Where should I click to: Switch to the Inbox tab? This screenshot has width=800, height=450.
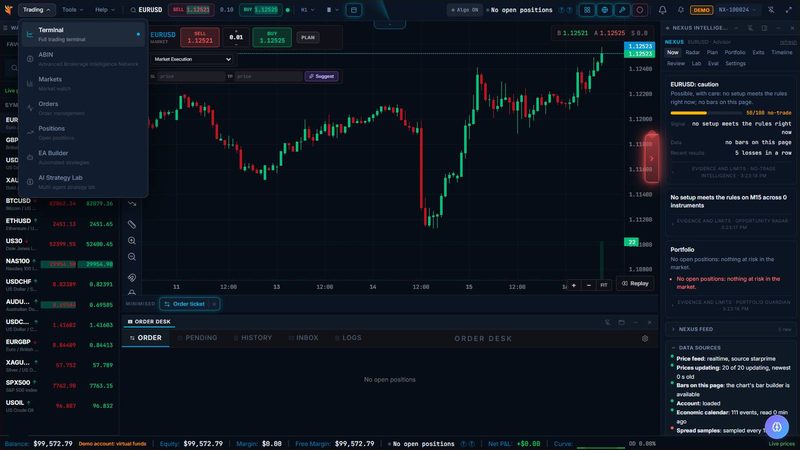pyautogui.click(x=304, y=338)
